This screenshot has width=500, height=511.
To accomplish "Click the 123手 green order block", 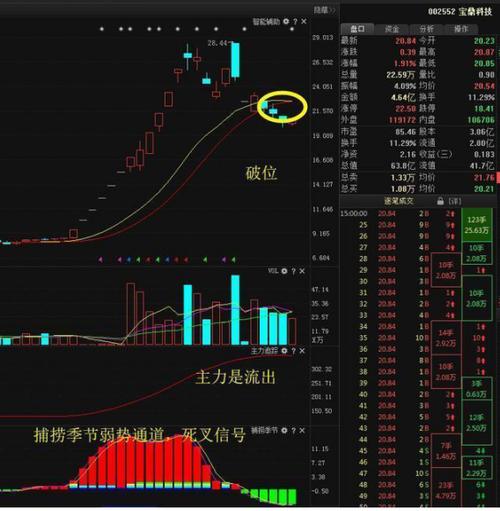I will click(477, 225).
